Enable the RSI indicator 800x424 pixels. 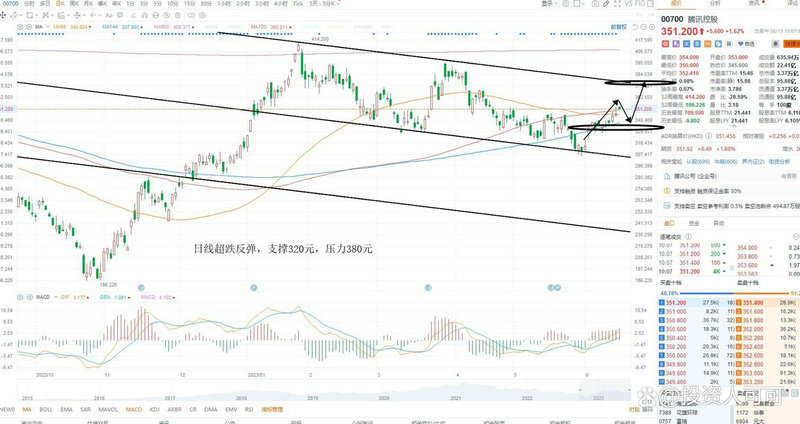pos(250,409)
